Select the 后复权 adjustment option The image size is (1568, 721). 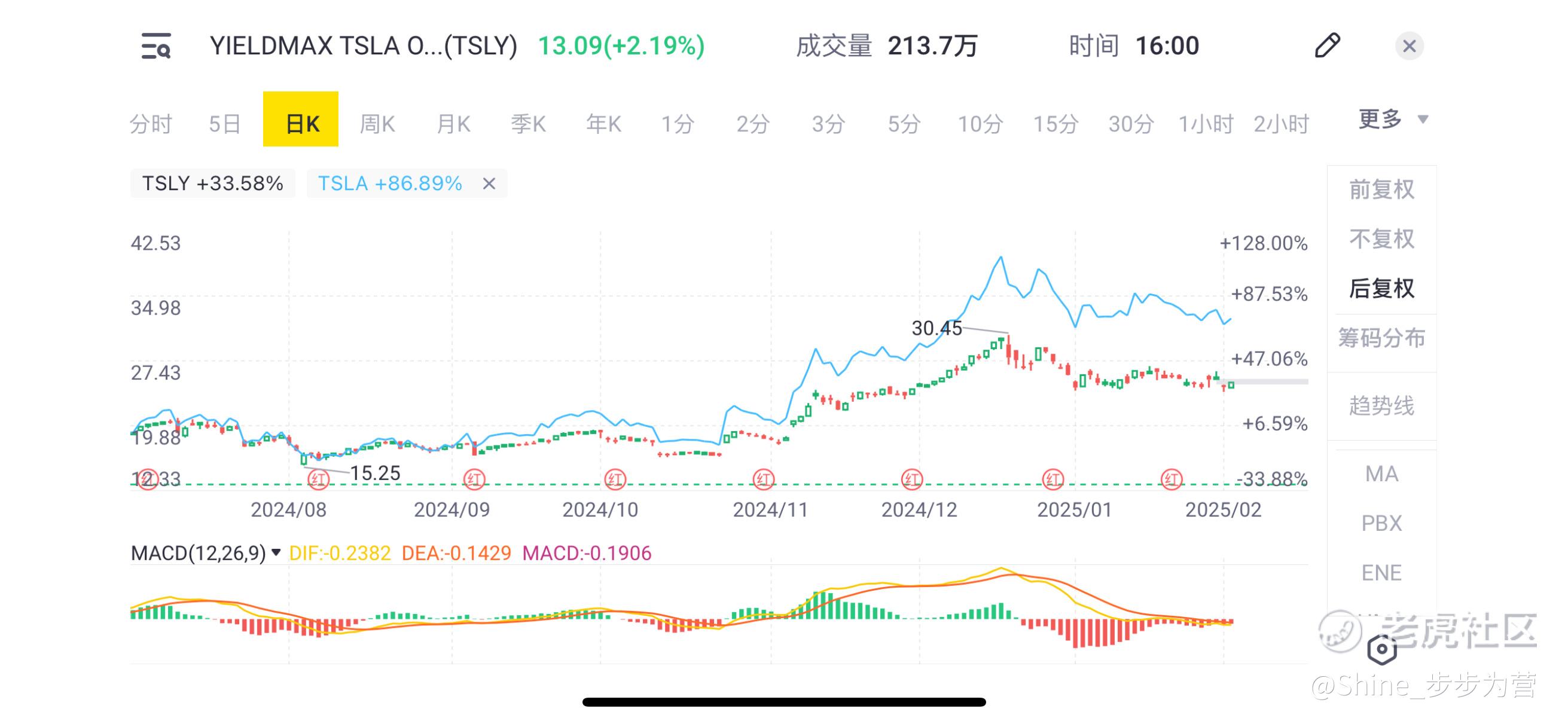(1381, 288)
